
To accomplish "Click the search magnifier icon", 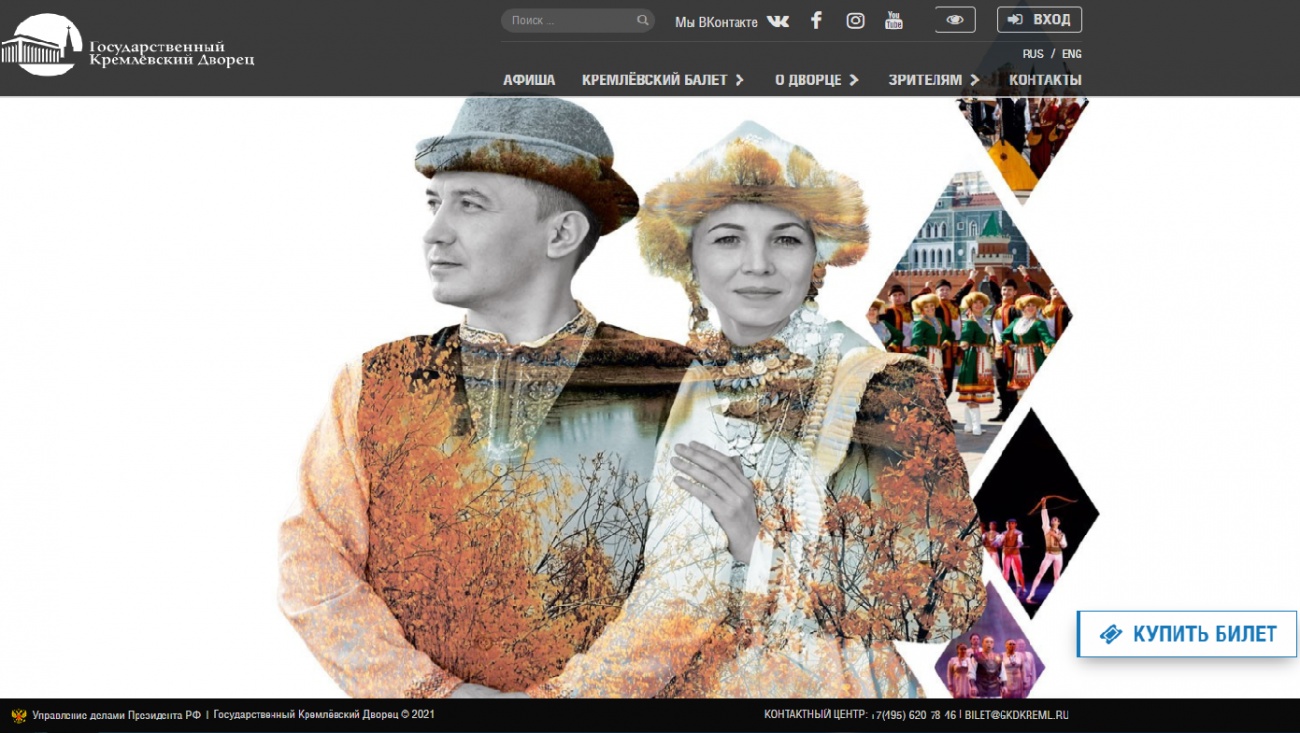I will (x=642, y=21).
